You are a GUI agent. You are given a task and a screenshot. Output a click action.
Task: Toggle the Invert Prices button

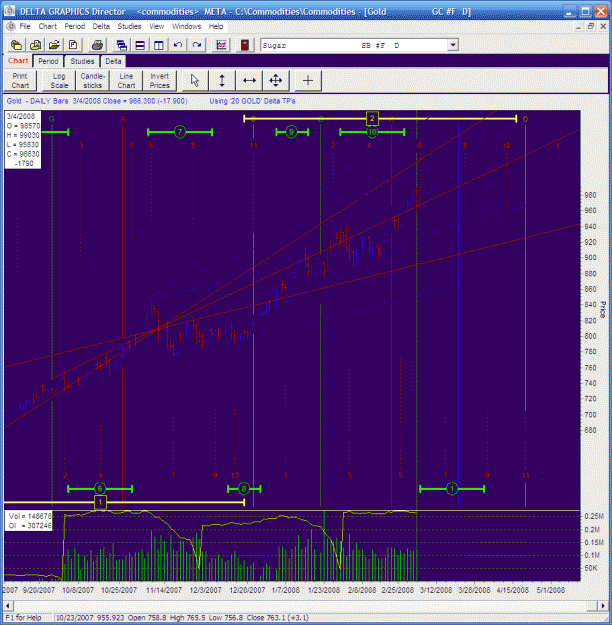coord(159,81)
